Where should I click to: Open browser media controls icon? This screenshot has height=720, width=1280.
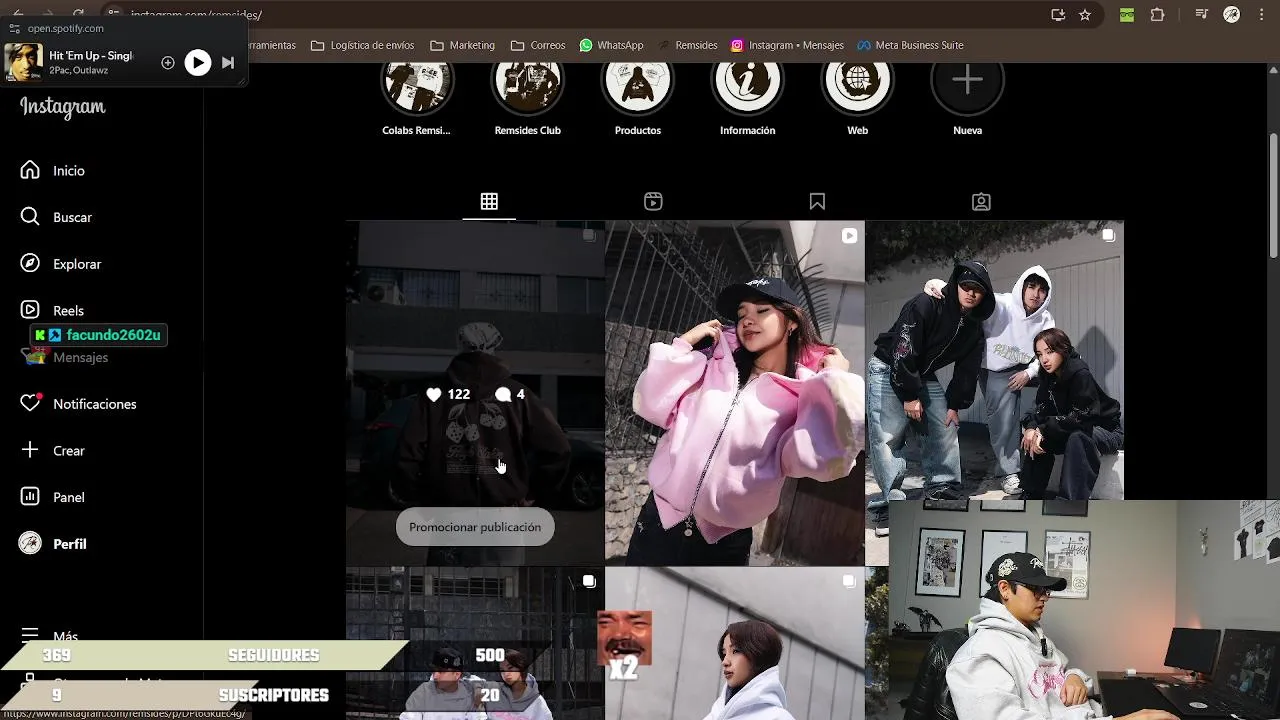coord(1203,15)
